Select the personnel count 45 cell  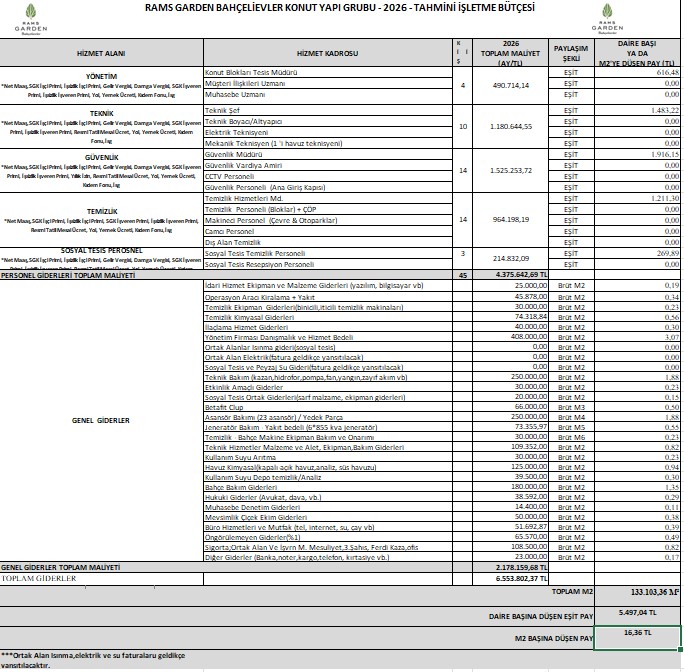click(463, 275)
